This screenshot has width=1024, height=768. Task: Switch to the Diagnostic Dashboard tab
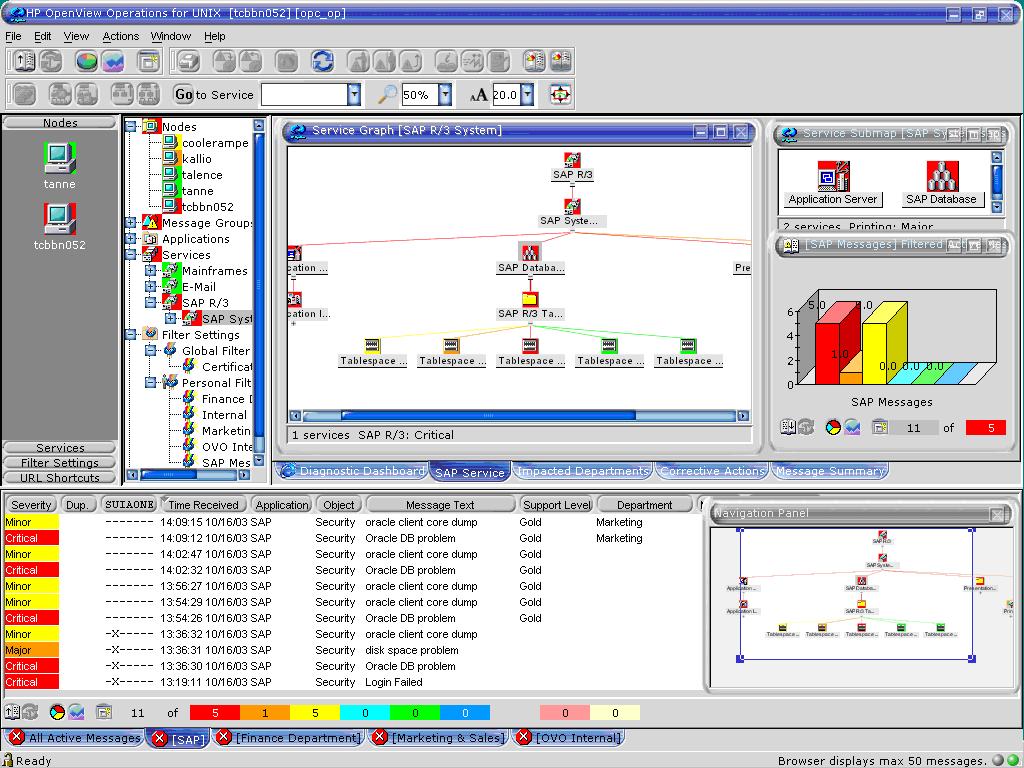point(353,471)
